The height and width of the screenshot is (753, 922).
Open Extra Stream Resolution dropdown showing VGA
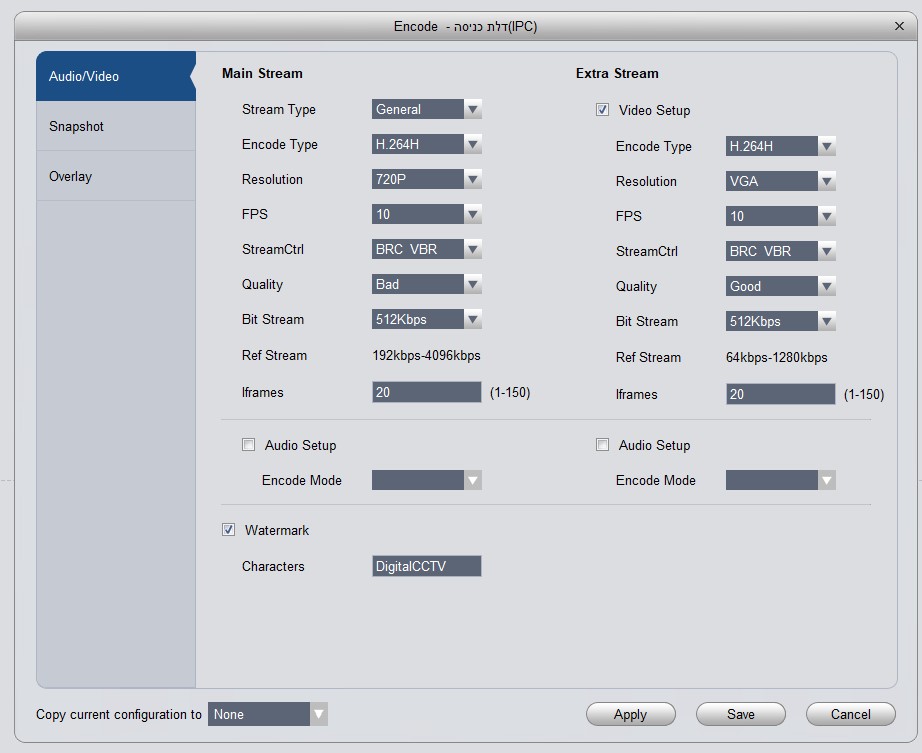click(780, 181)
